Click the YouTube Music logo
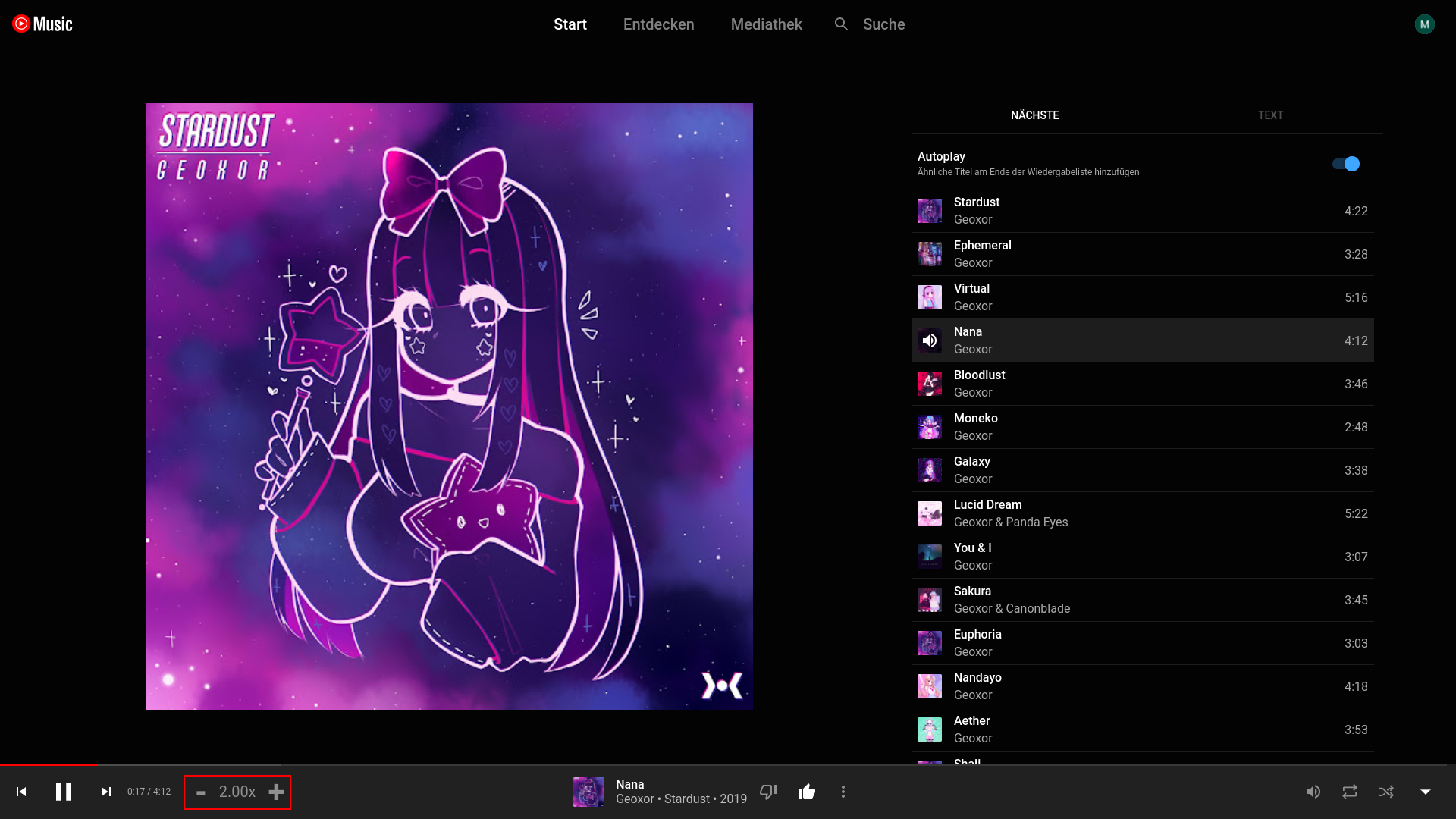This screenshot has height=819, width=1456. (x=42, y=24)
